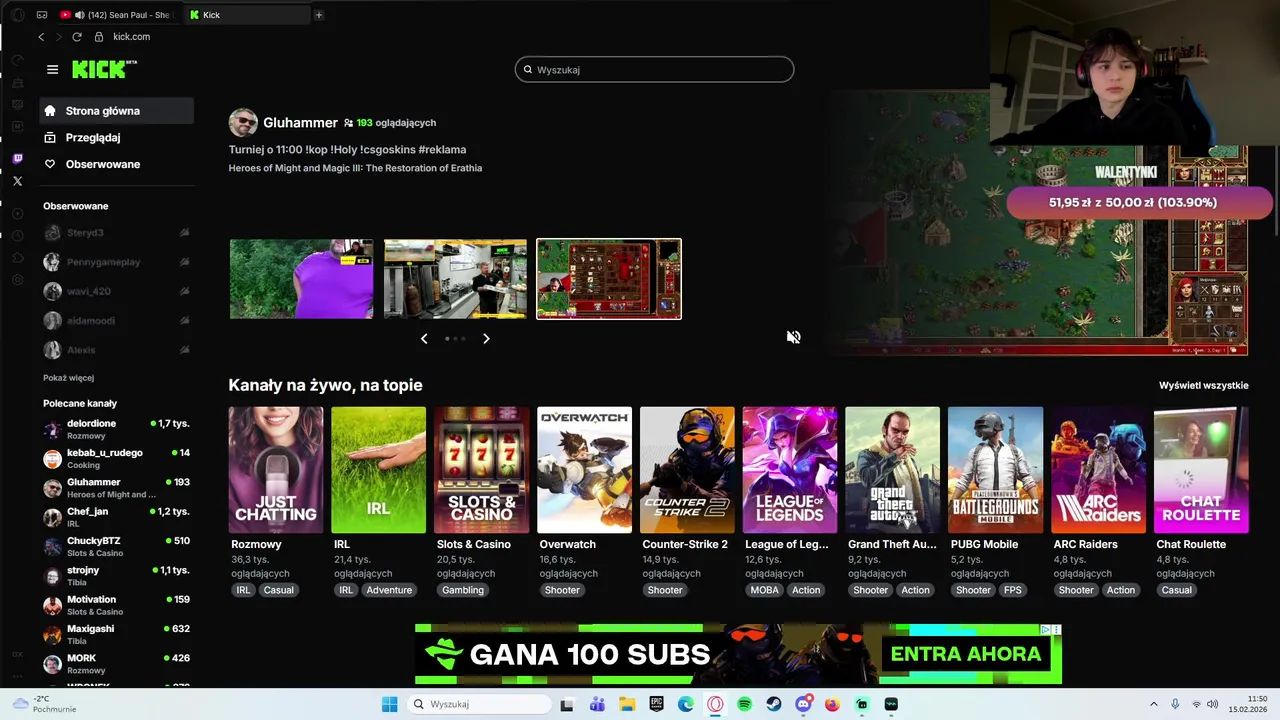Open Opera sidebar settings gear
Screen dimensions: 1280x720
(x=17, y=279)
